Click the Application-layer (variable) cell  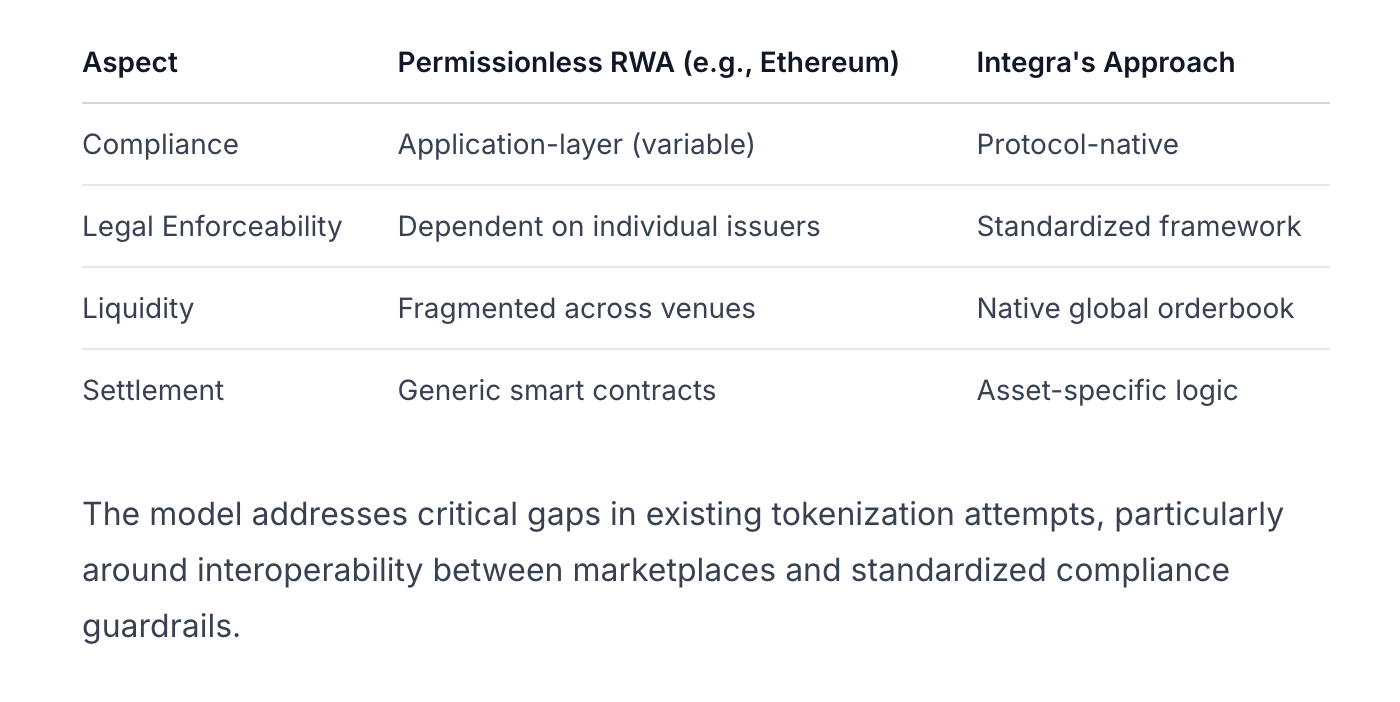pos(576,144)
